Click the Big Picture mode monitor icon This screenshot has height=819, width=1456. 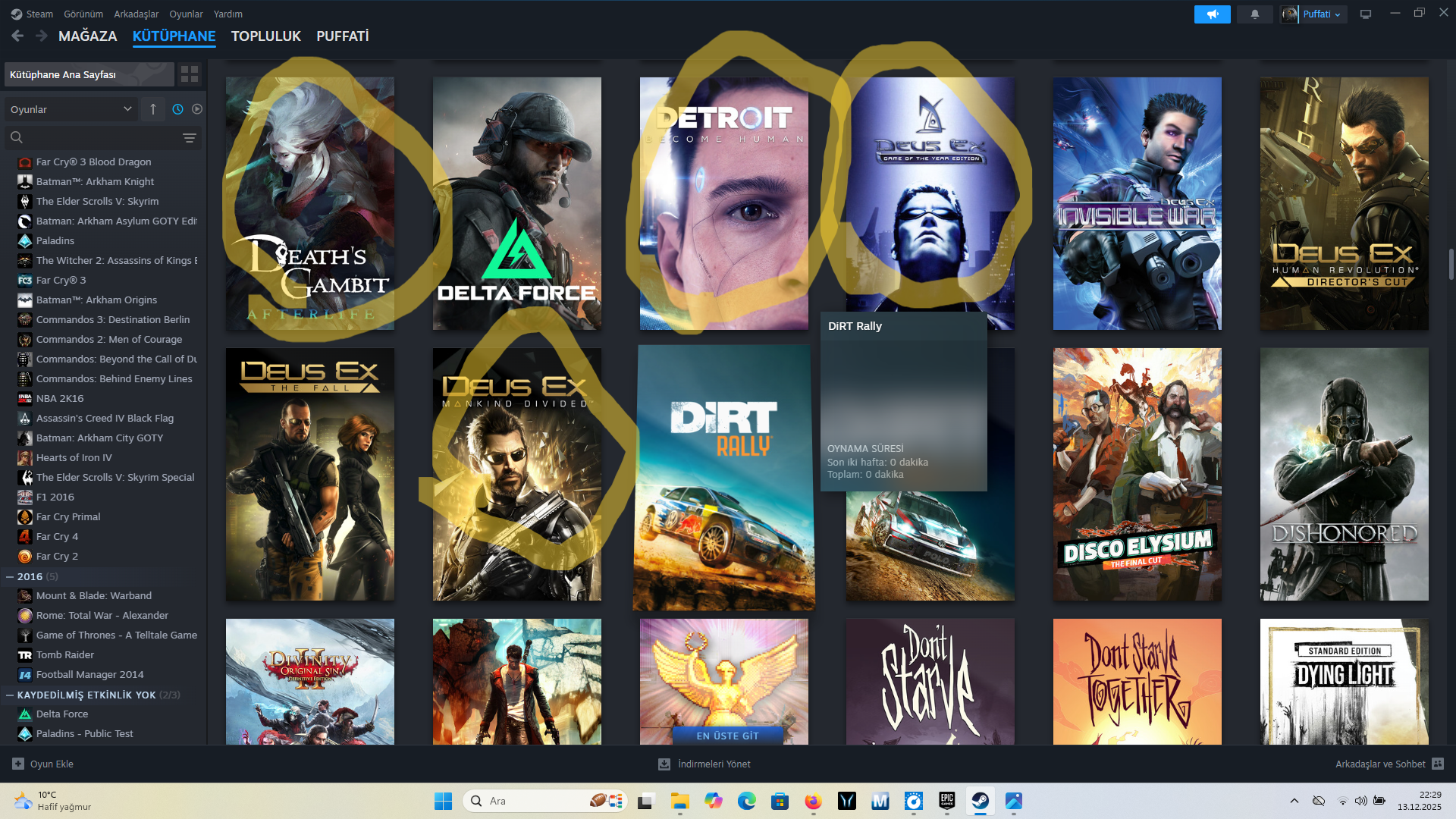coord(1366,14)
